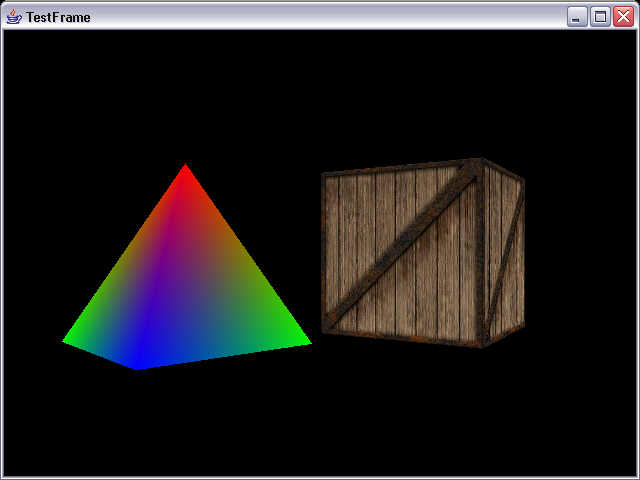The width and height of the screenshot is (640, 480).
Task: Close the TestFrame window
Action: coord(623,17)
